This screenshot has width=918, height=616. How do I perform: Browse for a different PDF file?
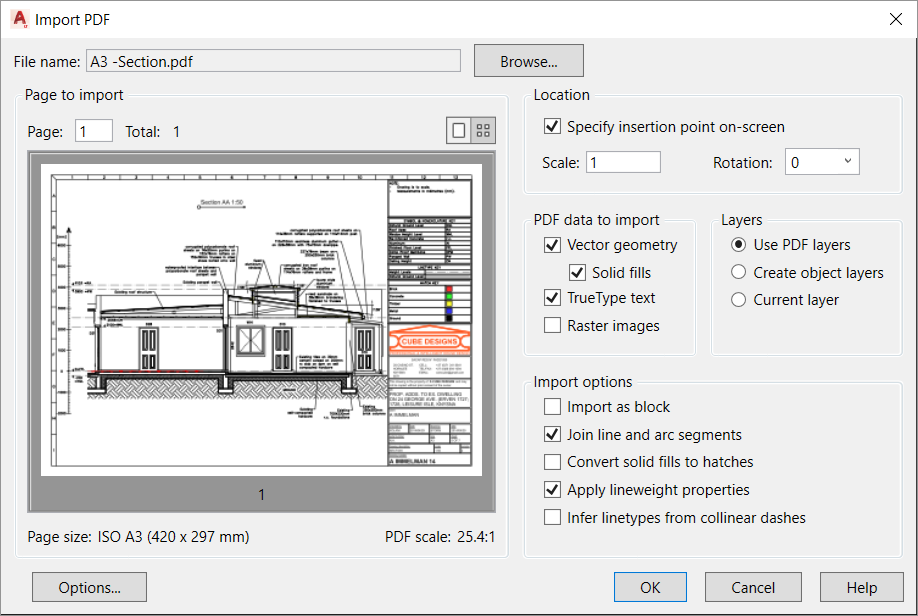[528, 60]
